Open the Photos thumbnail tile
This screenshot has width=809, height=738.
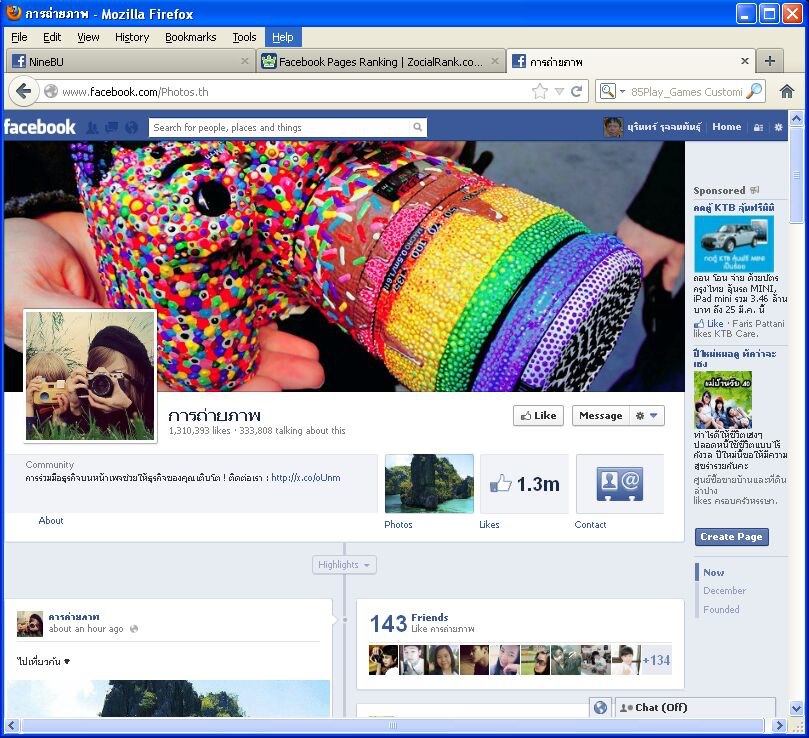tap(429, 484)
